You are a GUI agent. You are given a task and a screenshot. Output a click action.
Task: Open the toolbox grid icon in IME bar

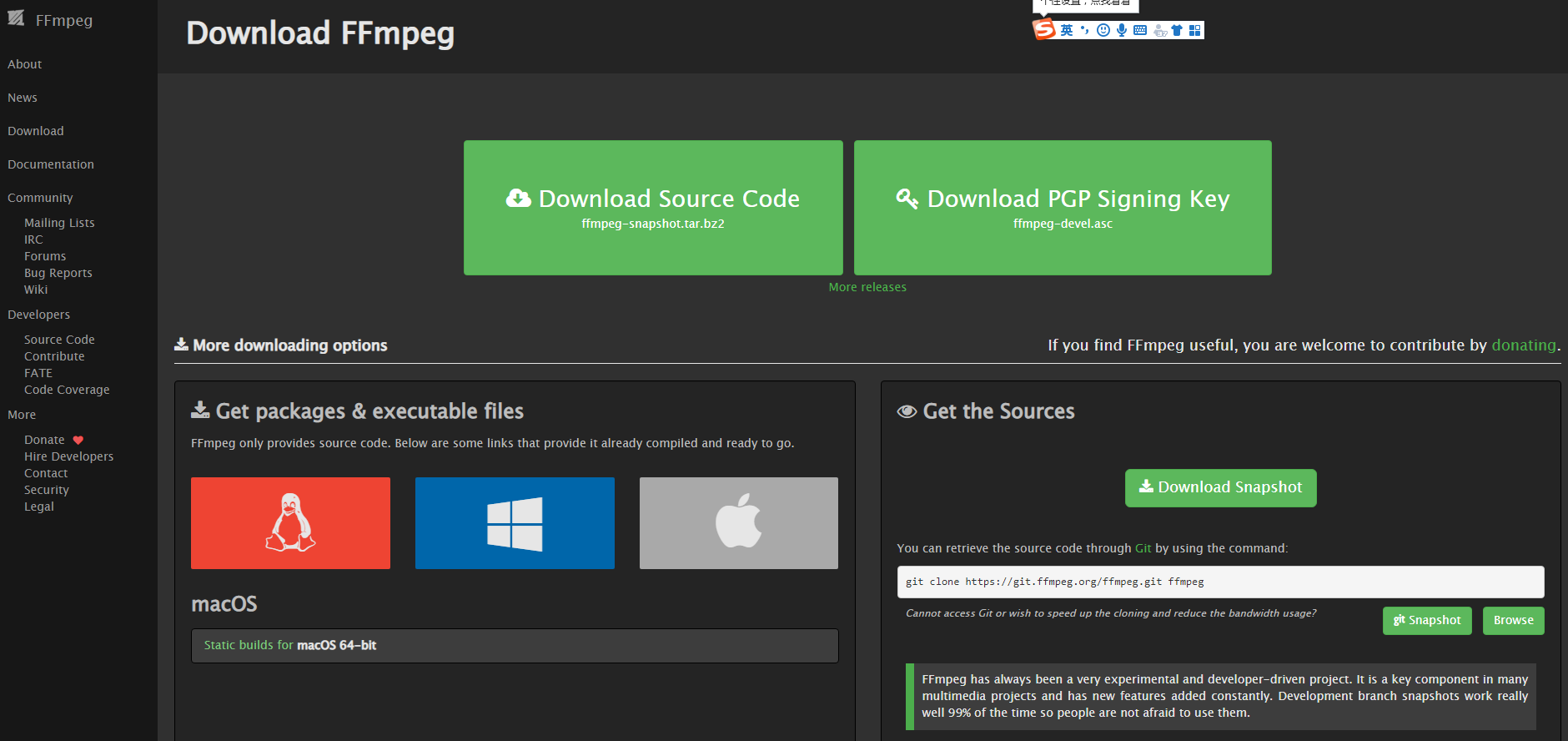[x=1195, y=30]
